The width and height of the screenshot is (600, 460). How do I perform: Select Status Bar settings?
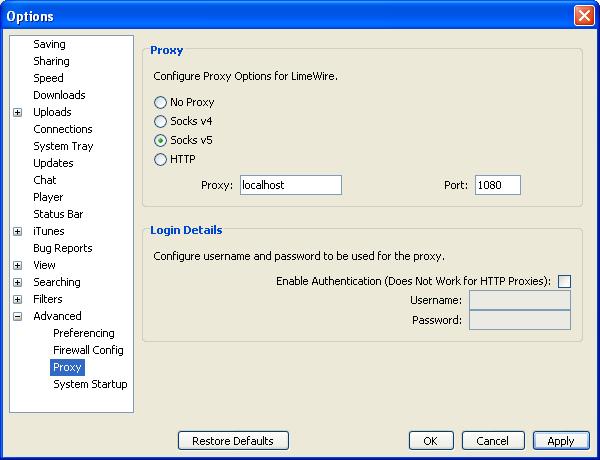[x=58, y=214]
